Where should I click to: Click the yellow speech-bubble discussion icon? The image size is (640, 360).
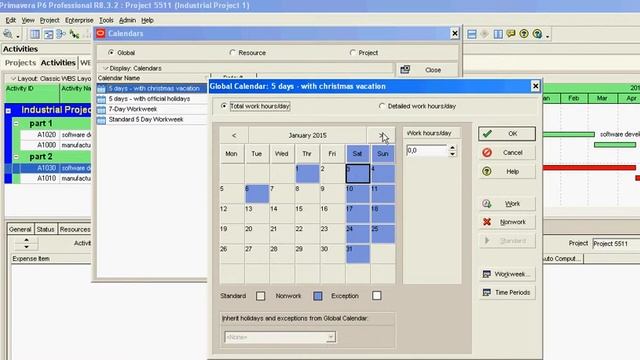[511, 34]
